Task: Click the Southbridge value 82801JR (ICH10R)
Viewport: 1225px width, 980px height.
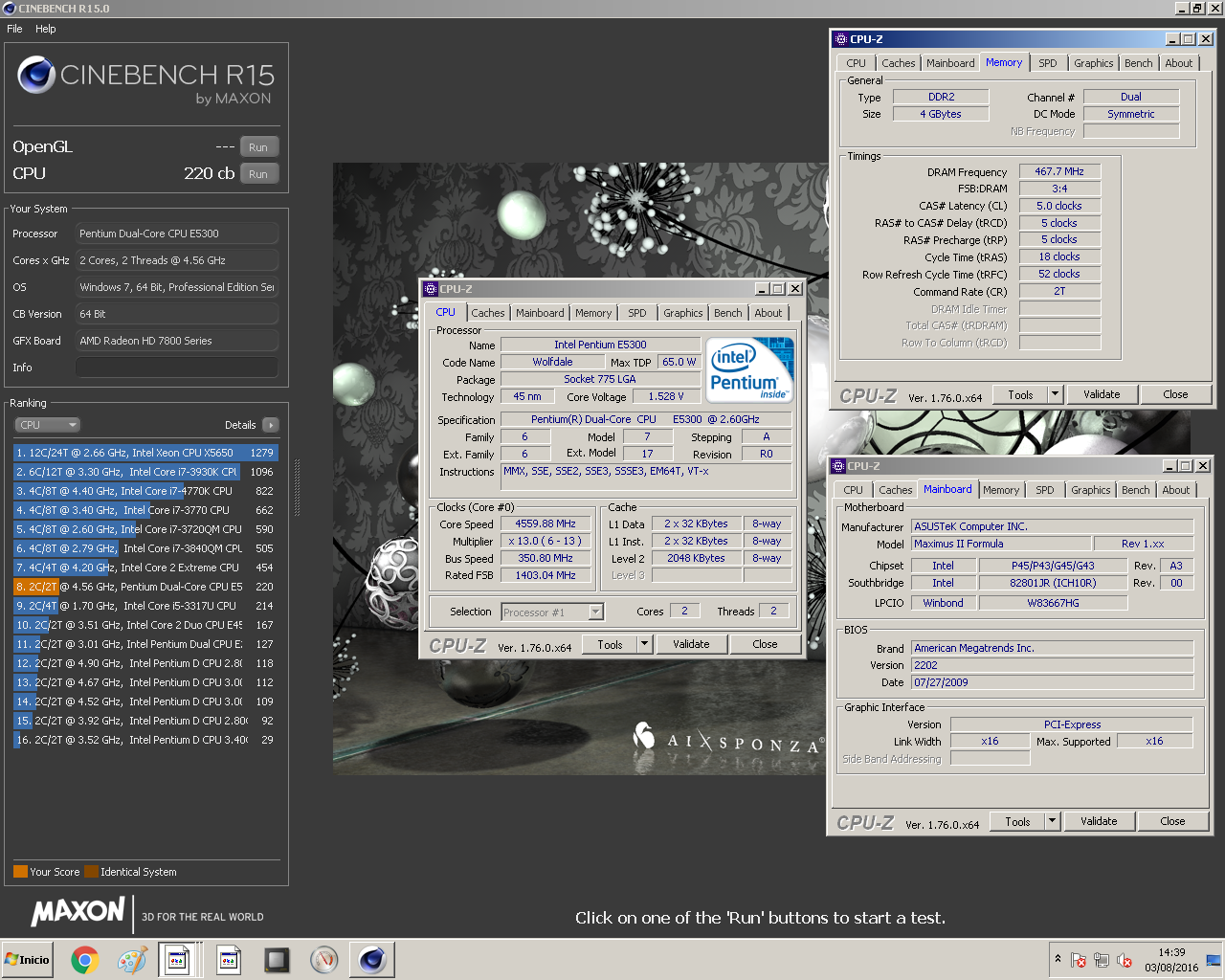Action: click(x=1053, y=584)
